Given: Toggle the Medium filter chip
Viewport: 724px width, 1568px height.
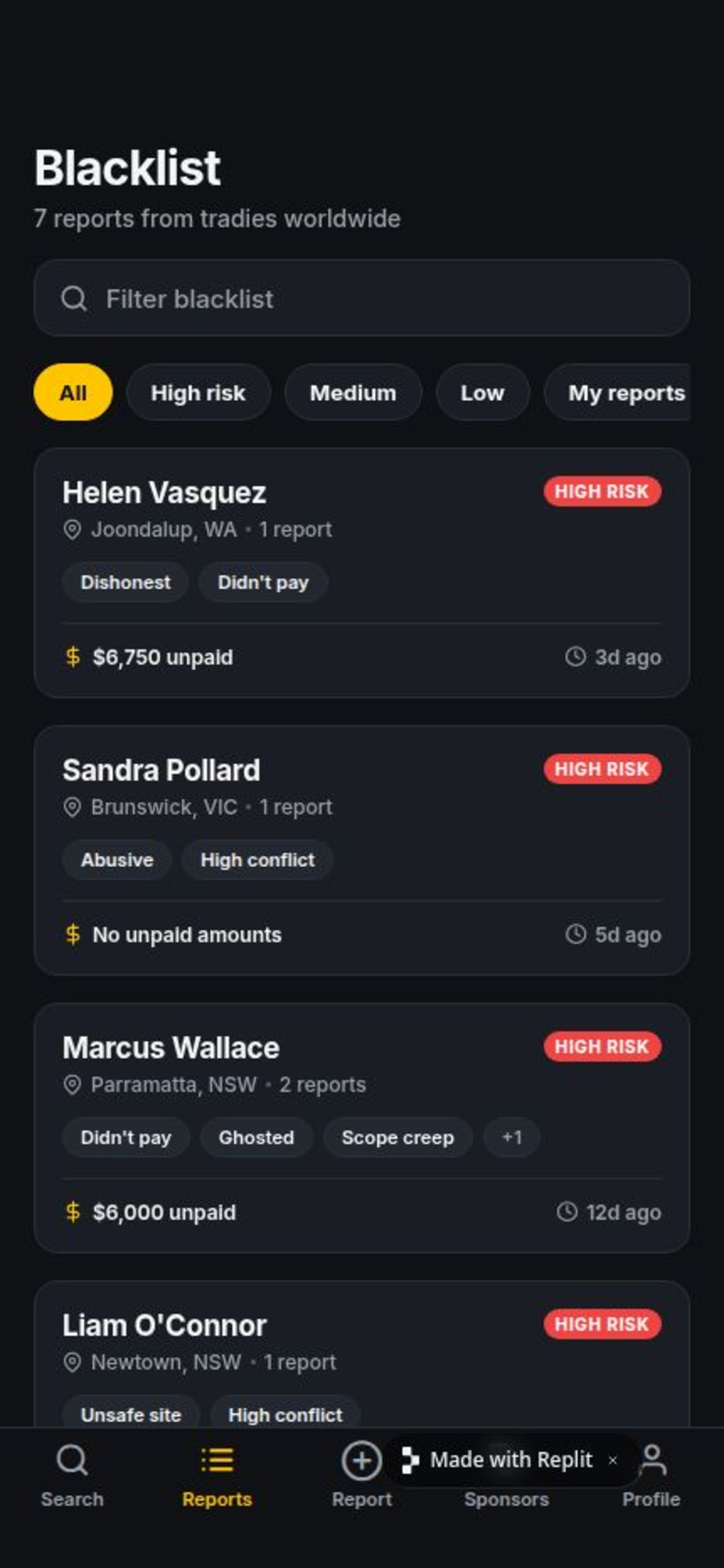Looking at the screenshot, I should coord(353,393).
